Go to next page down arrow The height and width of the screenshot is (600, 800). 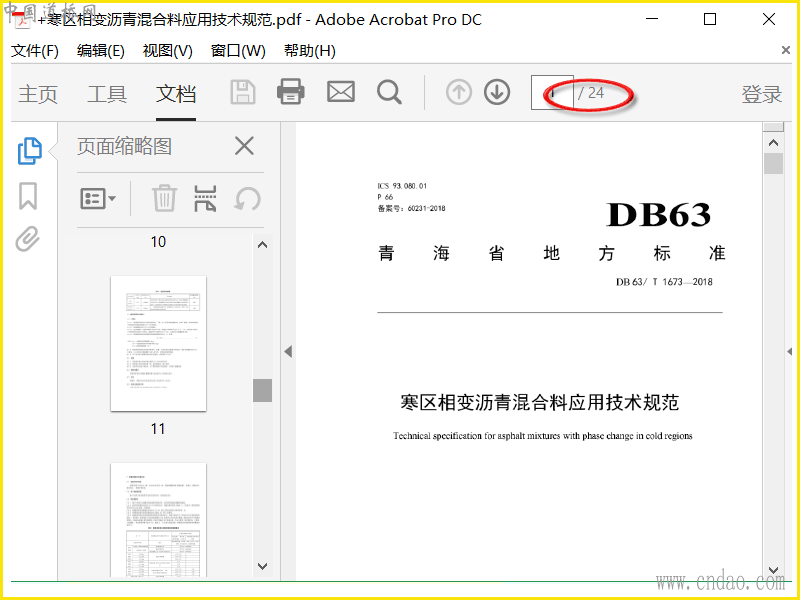click(x=497, y=93)
